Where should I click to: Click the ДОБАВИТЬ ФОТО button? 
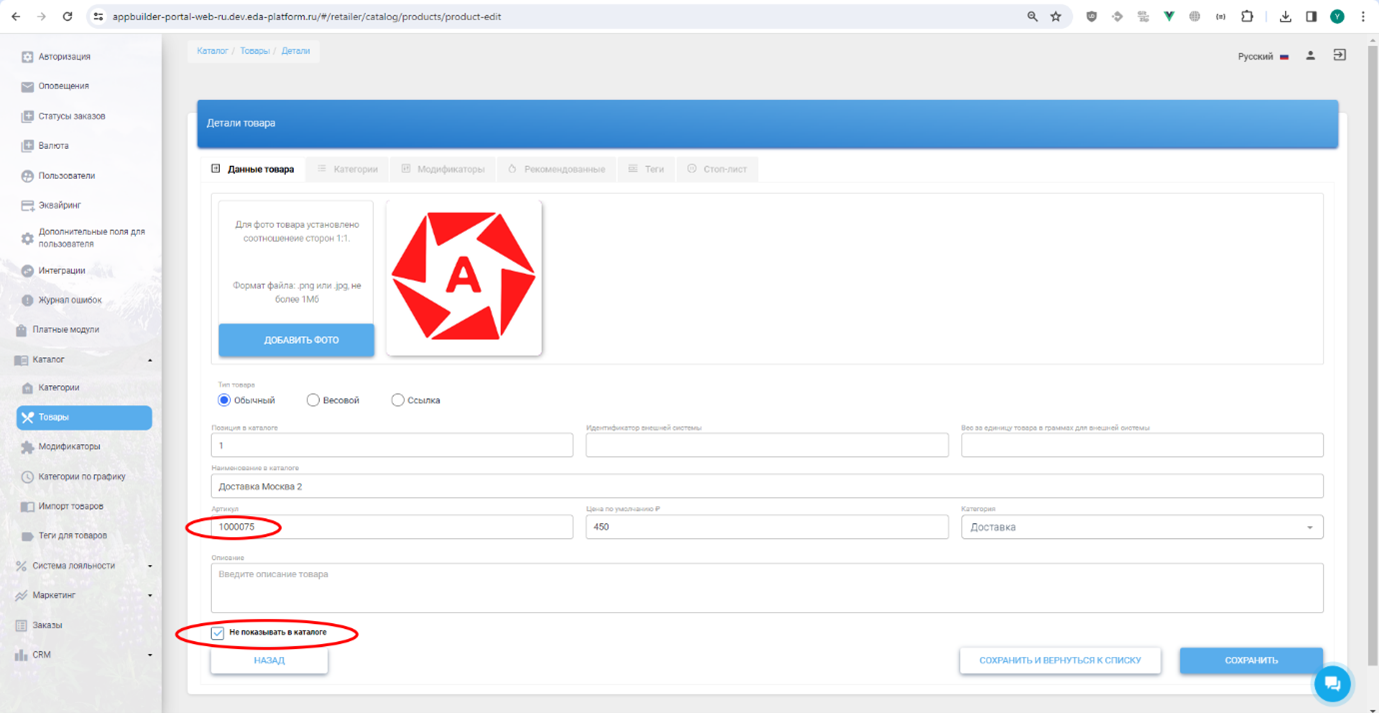pos(297,340)
